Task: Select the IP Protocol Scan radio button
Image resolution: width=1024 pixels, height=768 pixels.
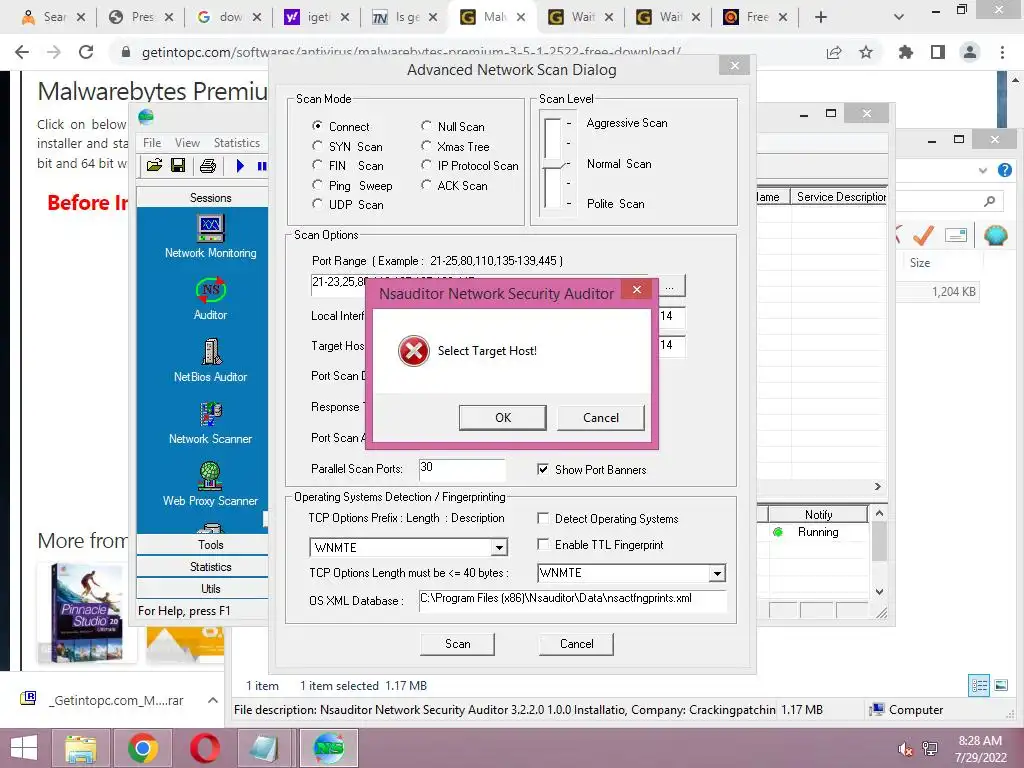Action: [x=426, y=165]
